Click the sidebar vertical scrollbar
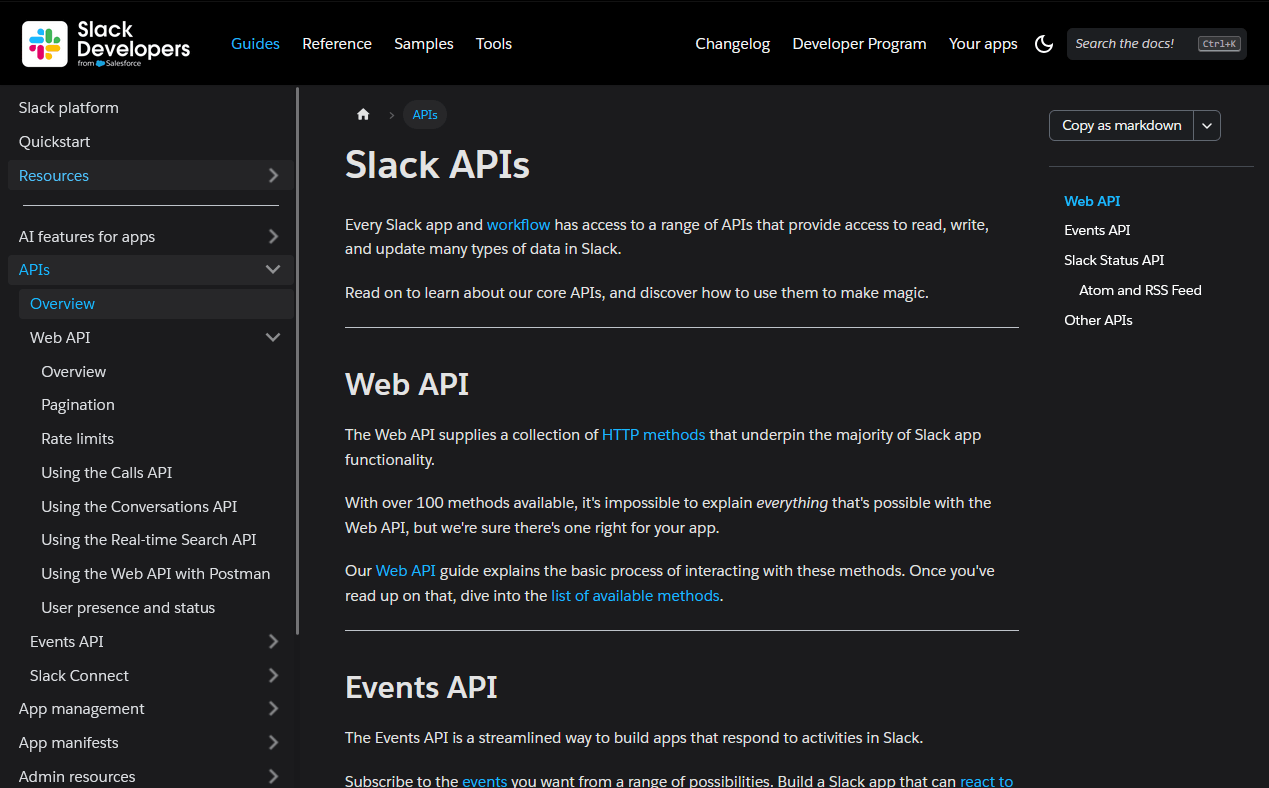 pyautogui.click(x=297, y=360)
